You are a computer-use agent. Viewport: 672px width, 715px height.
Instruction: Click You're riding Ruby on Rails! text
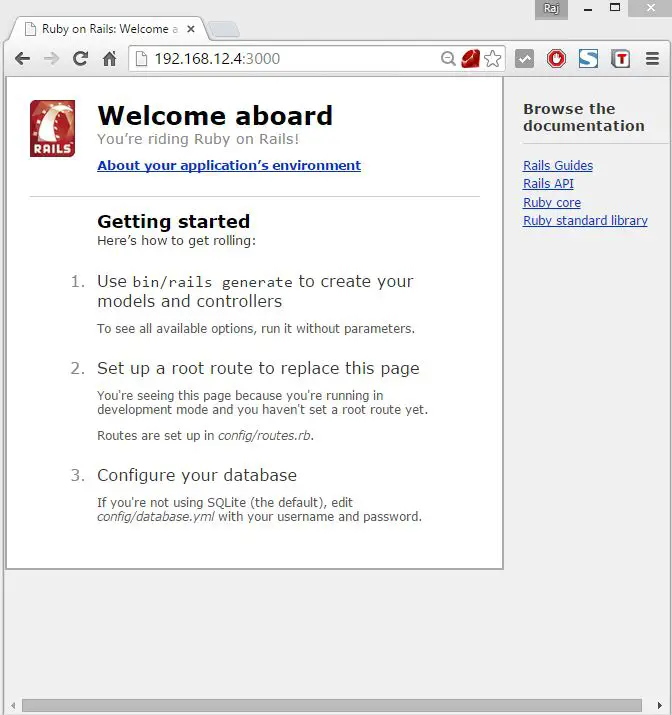198,139
